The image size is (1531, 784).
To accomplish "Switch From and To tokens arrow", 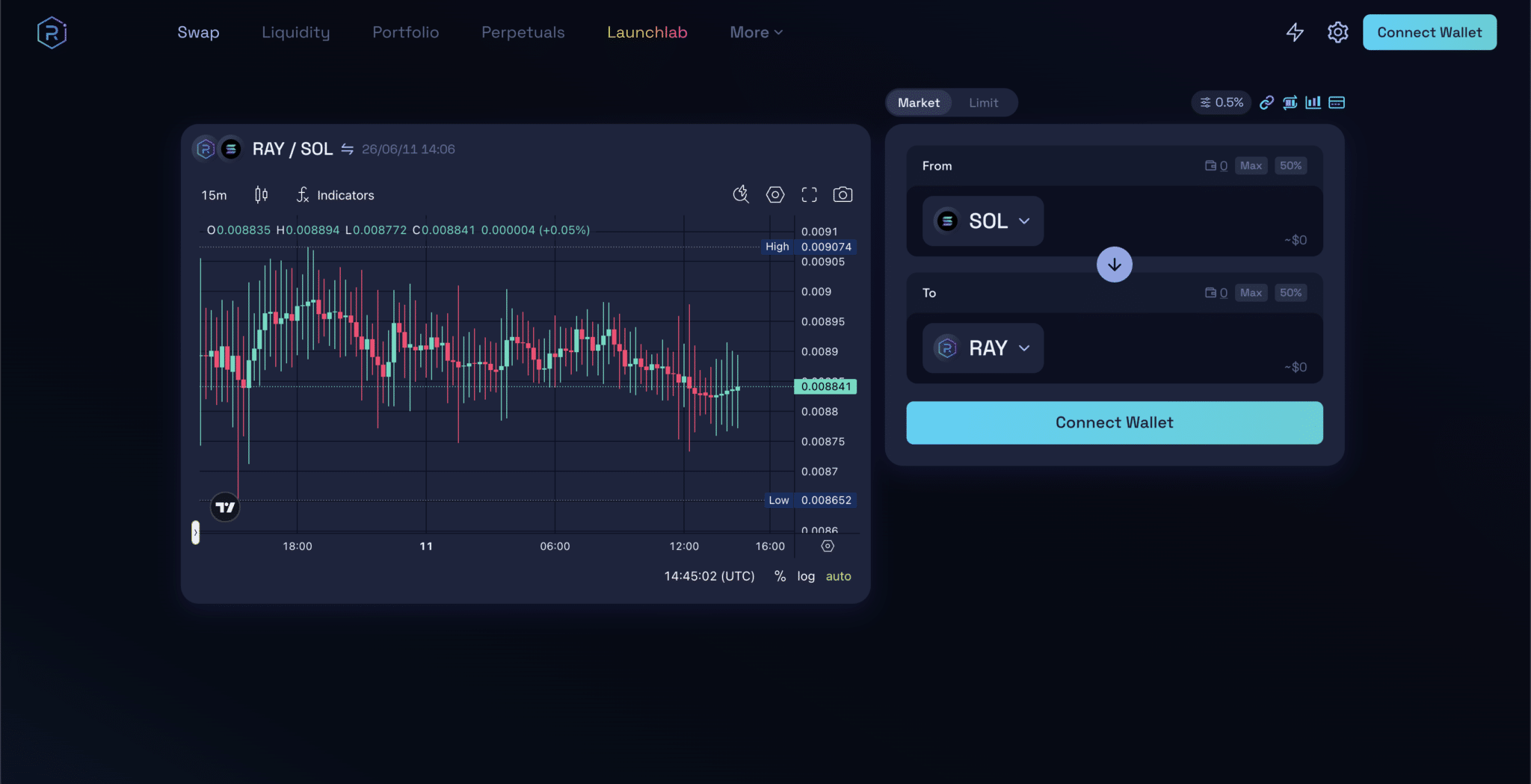I will point(1114,265).
